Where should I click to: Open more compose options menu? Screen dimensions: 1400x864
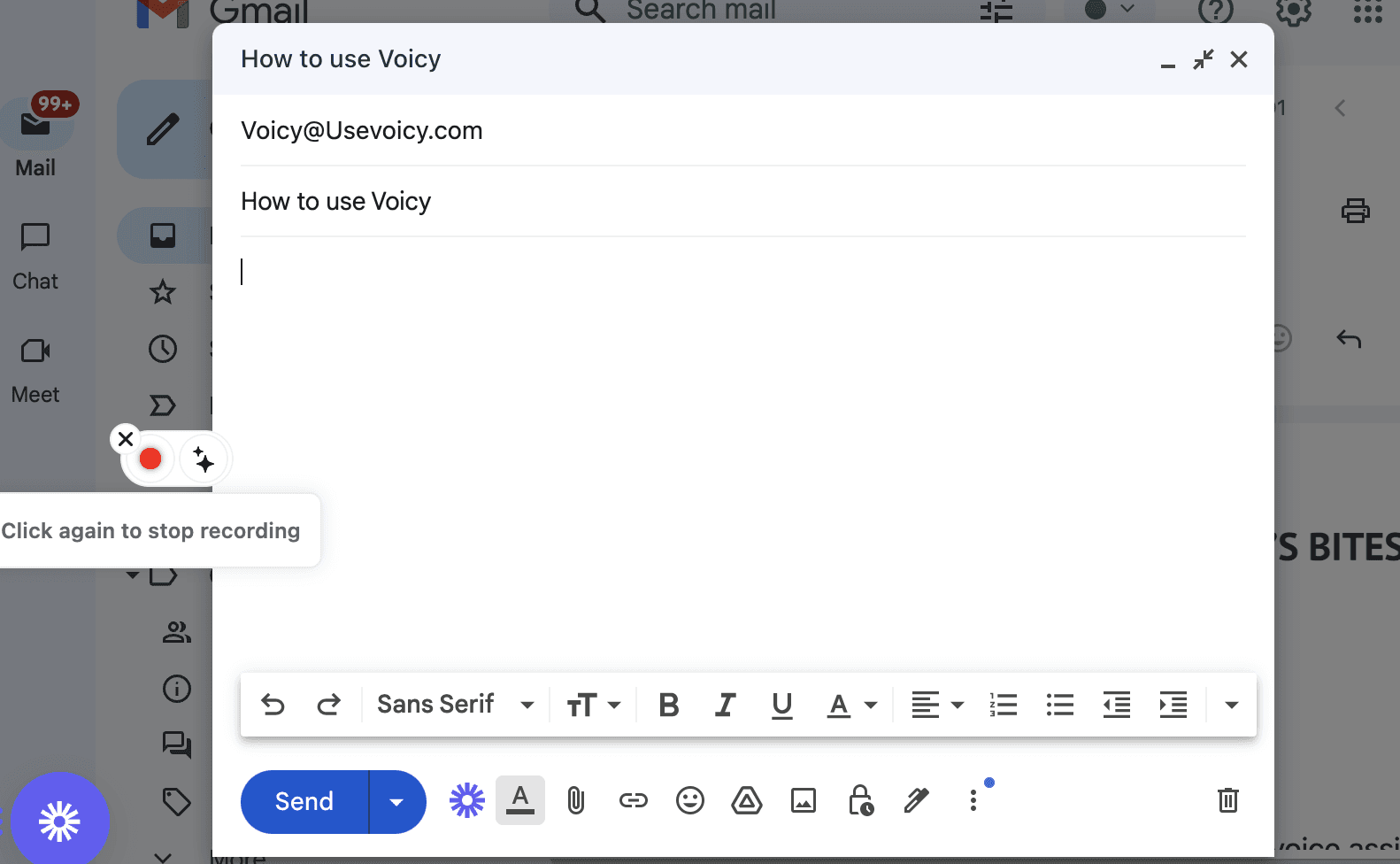click(973, 801)
